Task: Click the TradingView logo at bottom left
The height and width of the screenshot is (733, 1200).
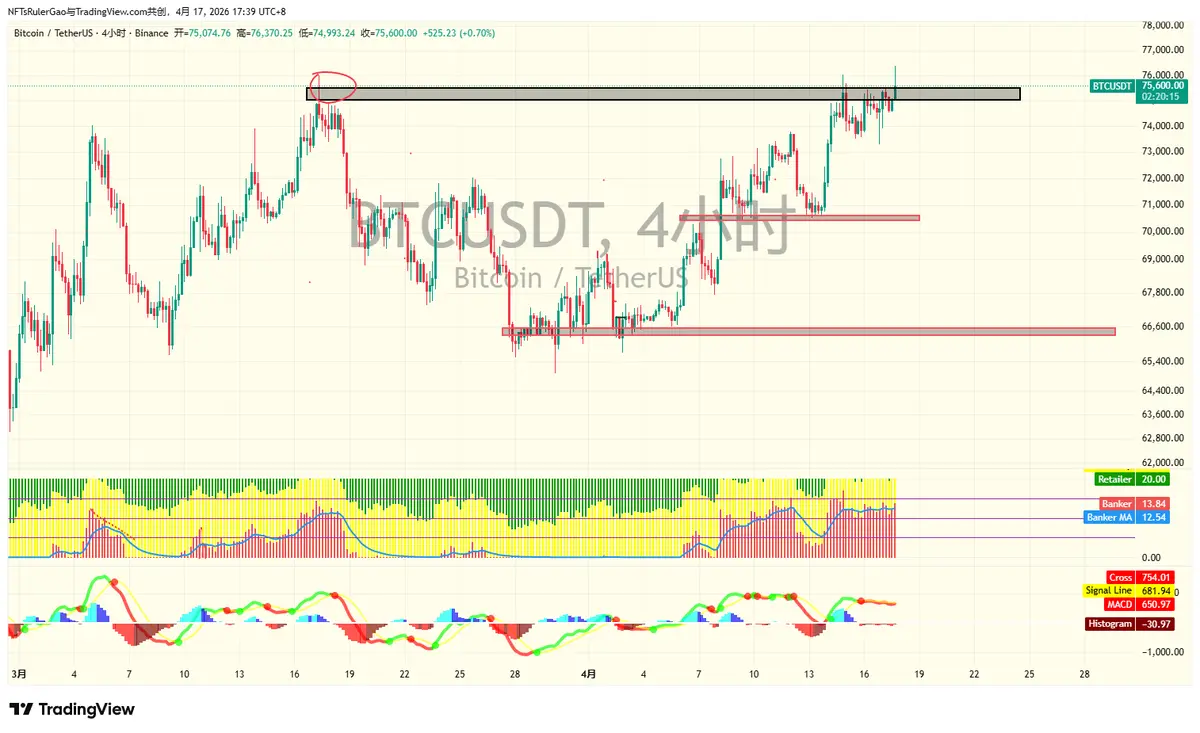Action: pos(71,709)
